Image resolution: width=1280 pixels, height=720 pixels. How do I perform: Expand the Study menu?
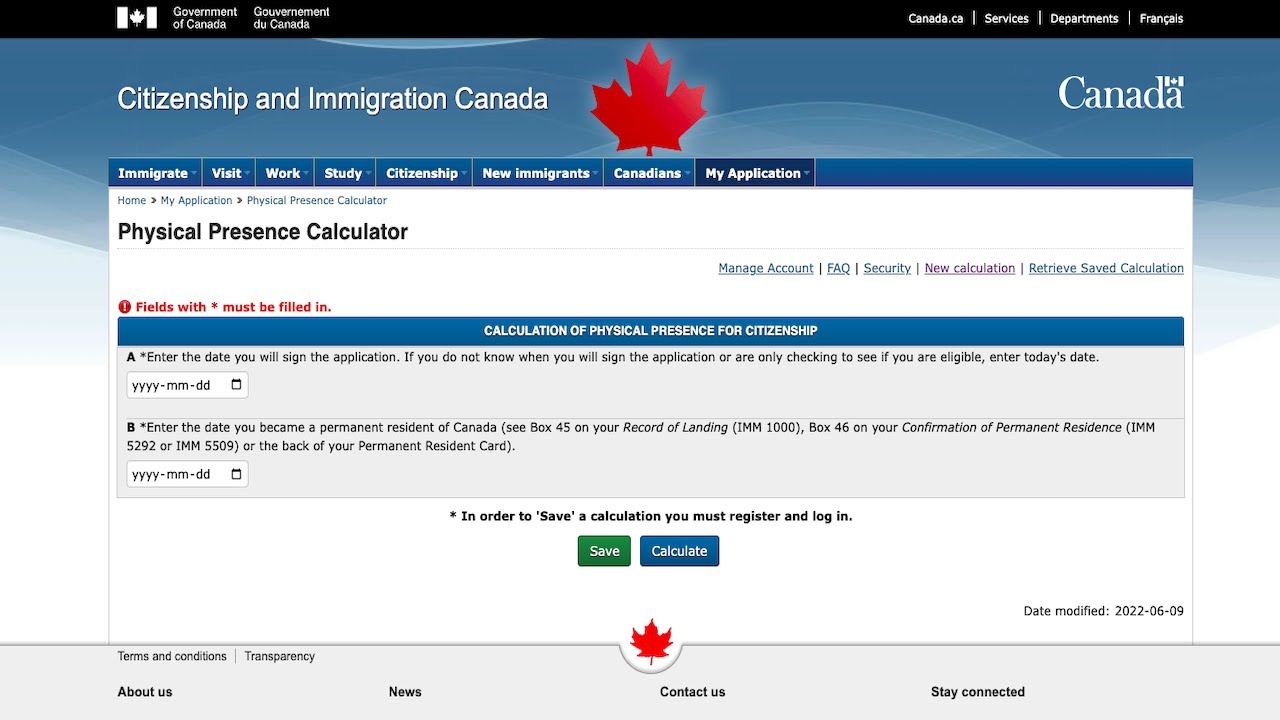[346, 173]
